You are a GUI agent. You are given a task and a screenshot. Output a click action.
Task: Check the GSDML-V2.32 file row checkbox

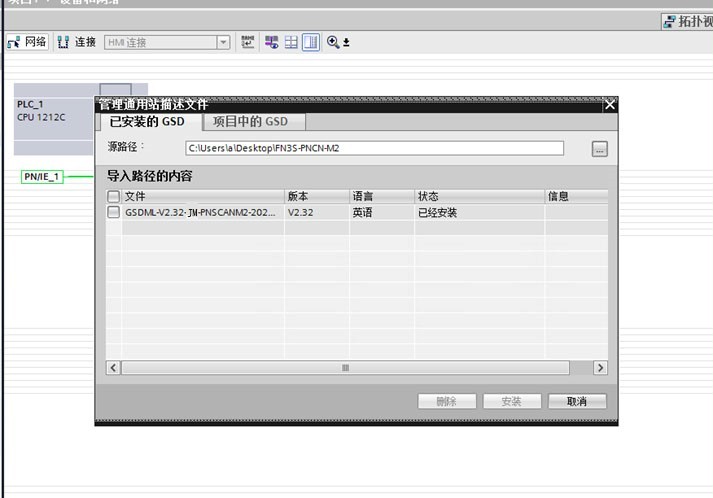113,213
